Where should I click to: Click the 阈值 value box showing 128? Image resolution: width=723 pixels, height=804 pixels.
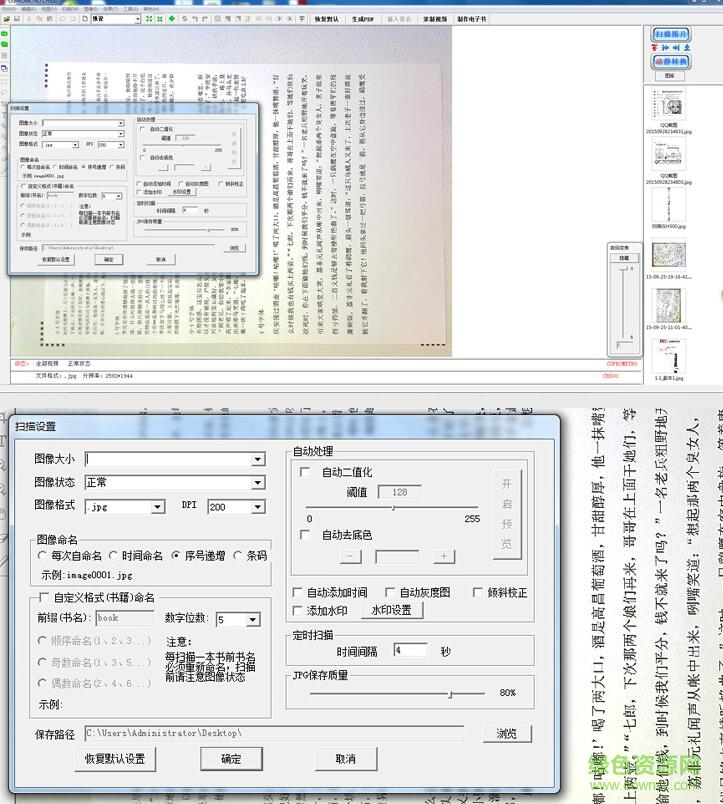tap(400, 492)
